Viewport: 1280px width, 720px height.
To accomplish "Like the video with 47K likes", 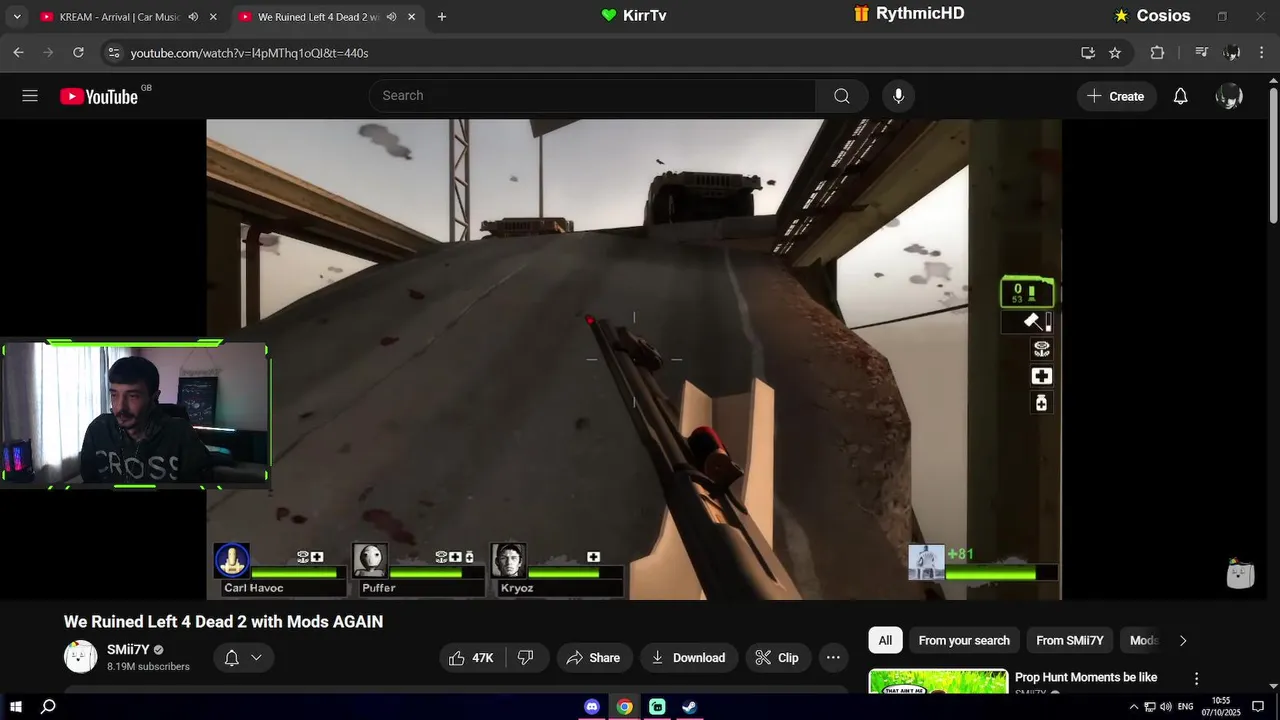I will click(472, 658).
